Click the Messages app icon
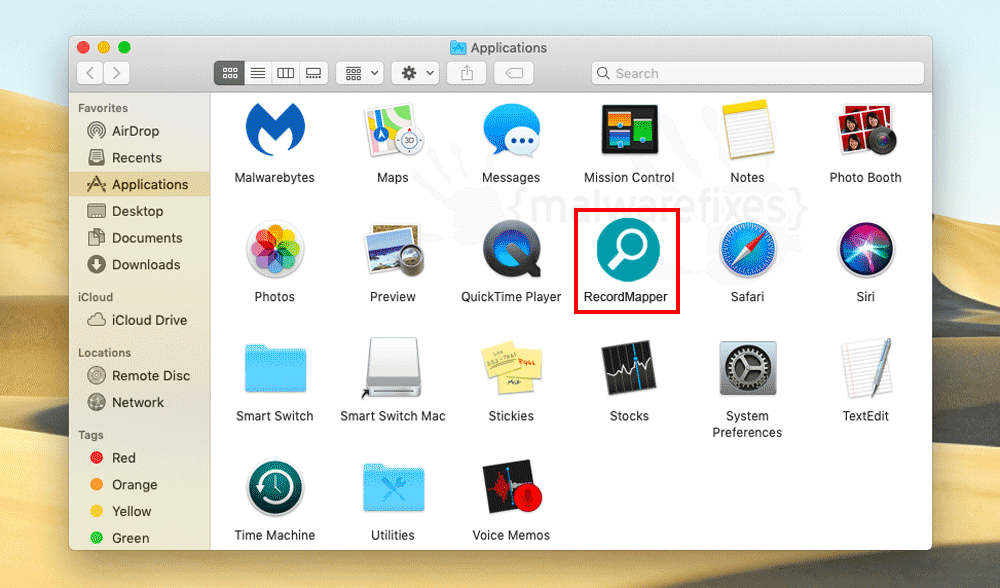1000x588 pixels. 511,130
